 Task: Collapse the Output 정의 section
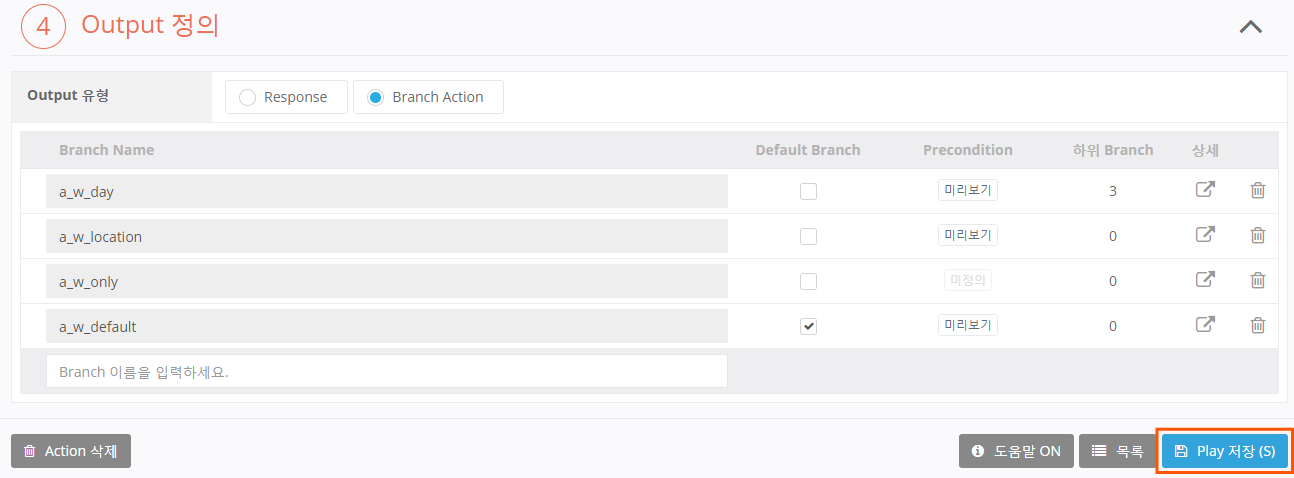coord(1250,27)
